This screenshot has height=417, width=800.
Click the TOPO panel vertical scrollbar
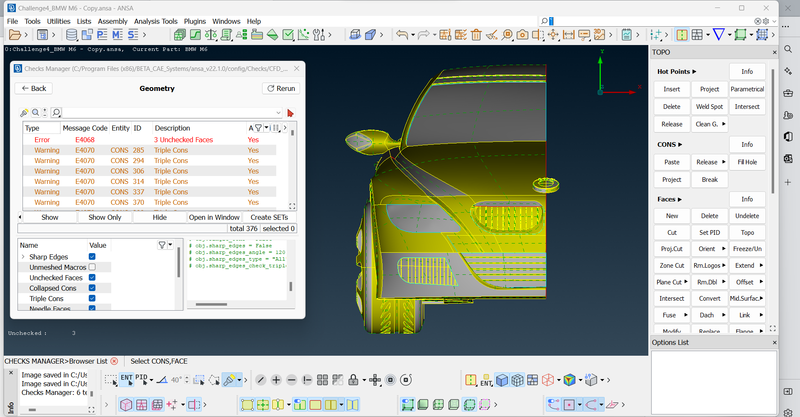coord(773,131)
